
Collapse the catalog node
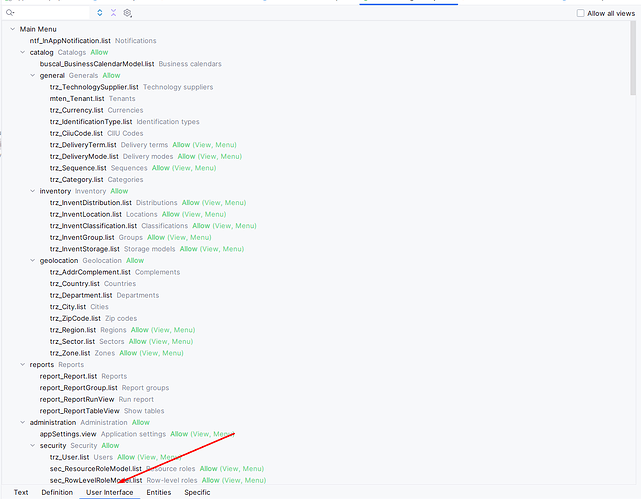(22, 52)
